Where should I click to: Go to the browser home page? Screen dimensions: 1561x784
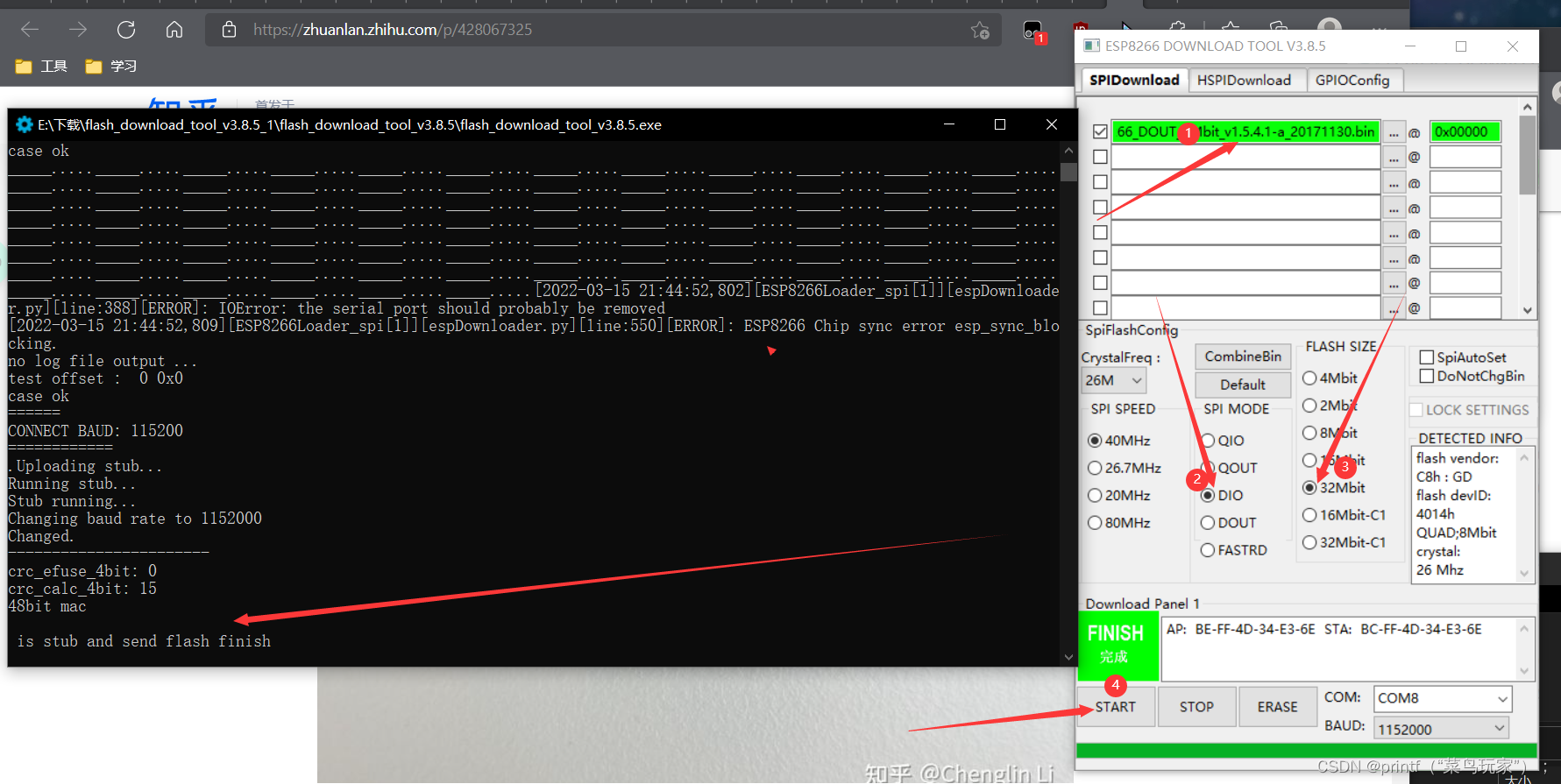[x=174, y=30]
